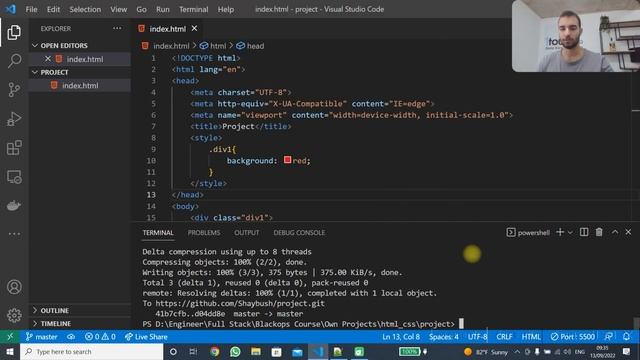Go to line via Ln 13, Col 8
The width and height of the screenshot is (640, 360).
point(401,337)
